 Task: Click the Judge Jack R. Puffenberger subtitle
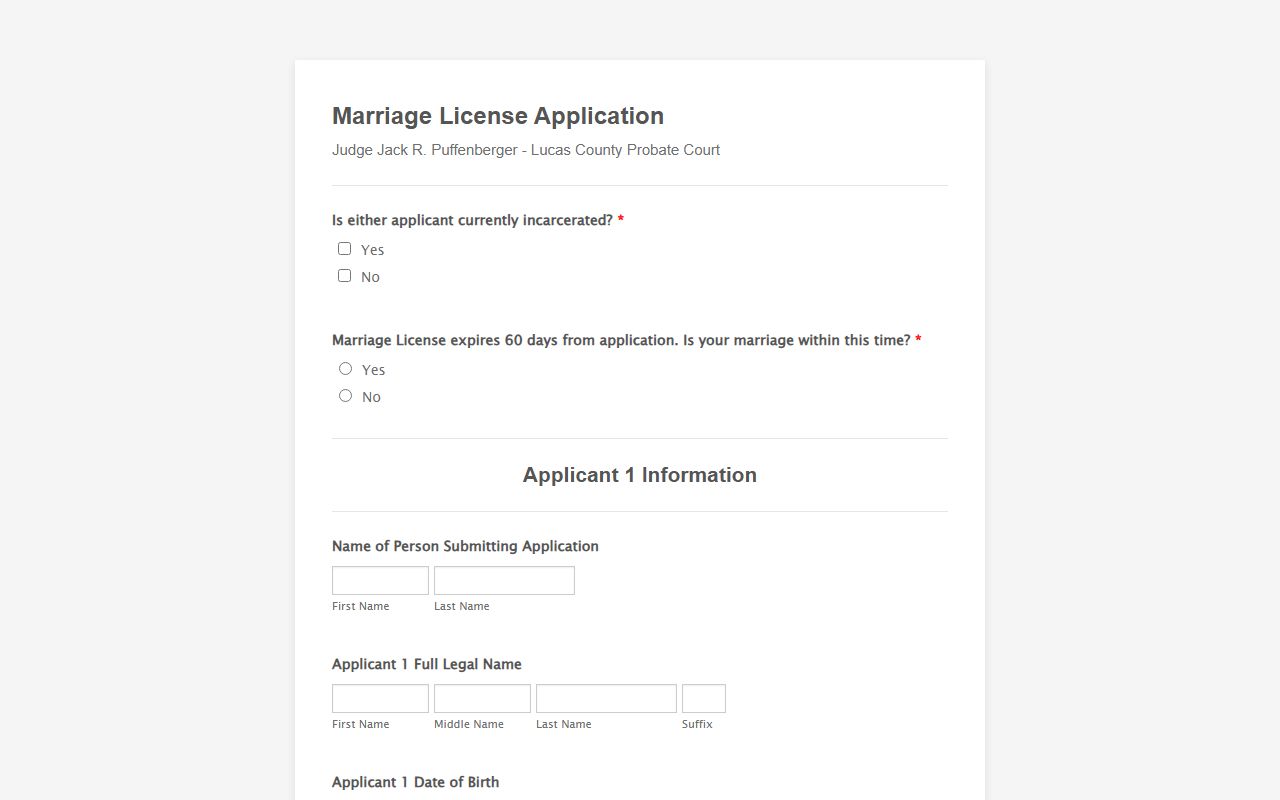point(526,150)
